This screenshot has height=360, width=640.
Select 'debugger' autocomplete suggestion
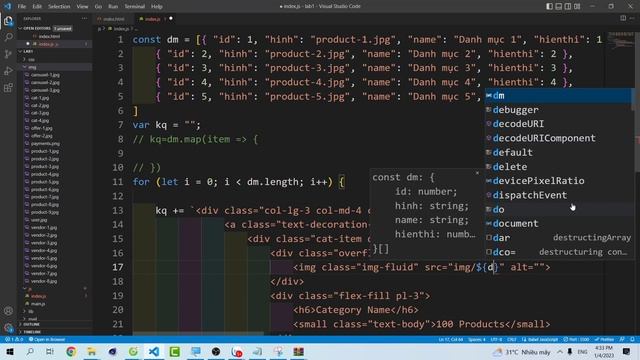click(x=558, y=110)
